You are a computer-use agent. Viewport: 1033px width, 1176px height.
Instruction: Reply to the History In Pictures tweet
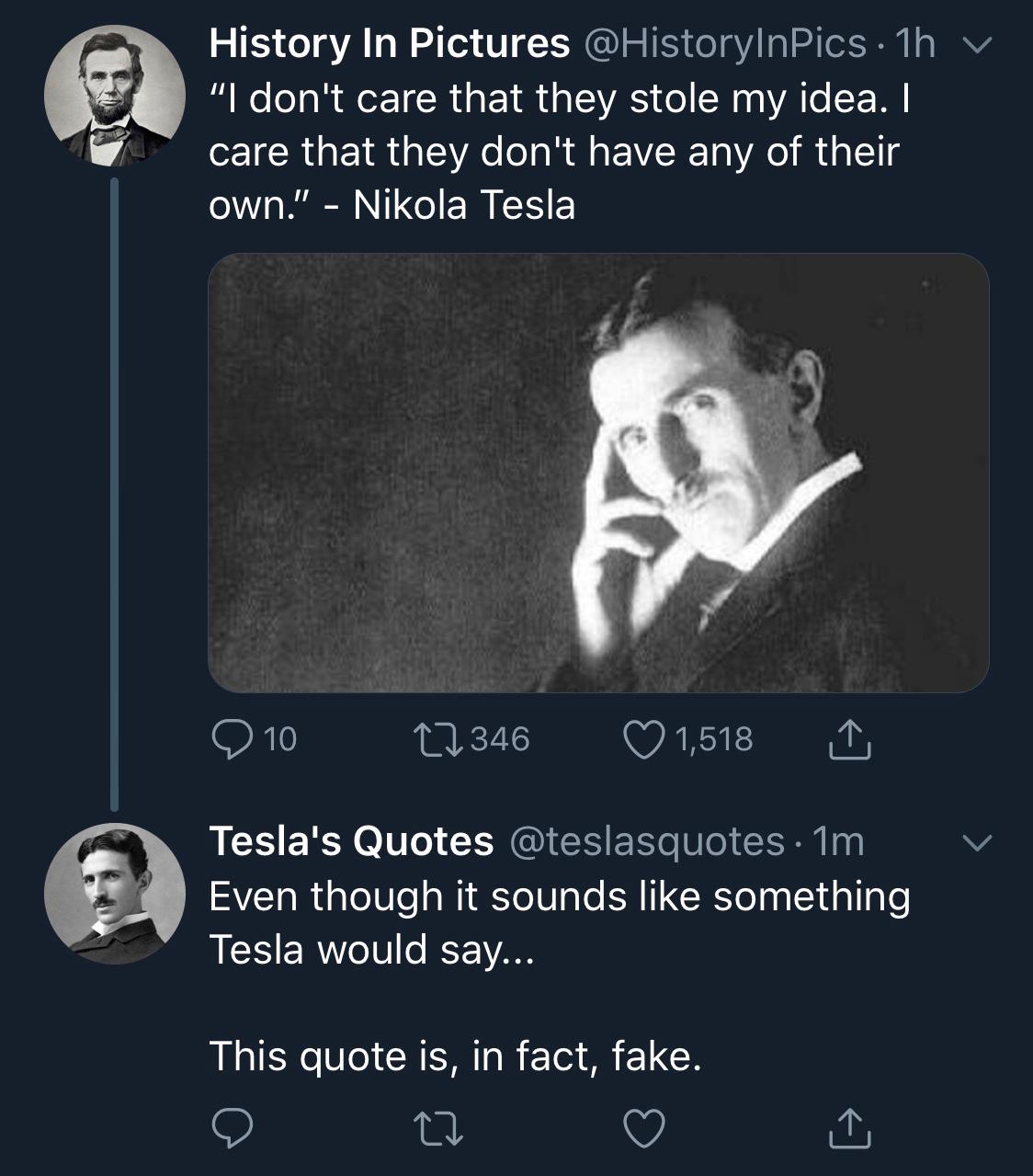point(229,738)
